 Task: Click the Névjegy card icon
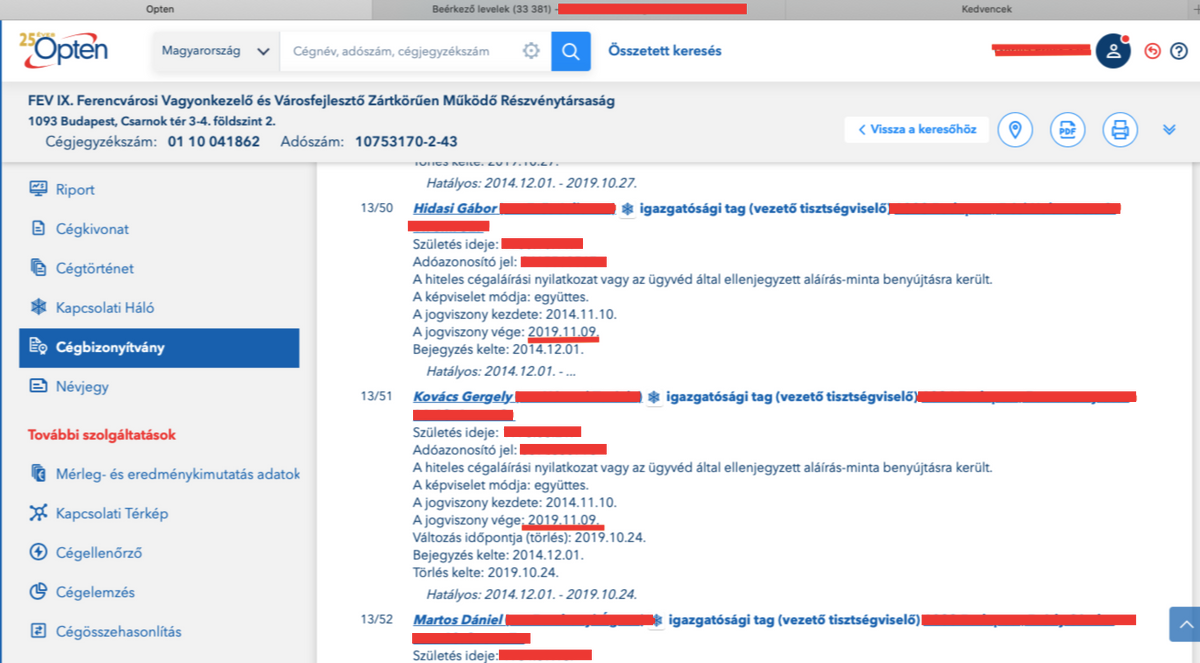[39, 386]
